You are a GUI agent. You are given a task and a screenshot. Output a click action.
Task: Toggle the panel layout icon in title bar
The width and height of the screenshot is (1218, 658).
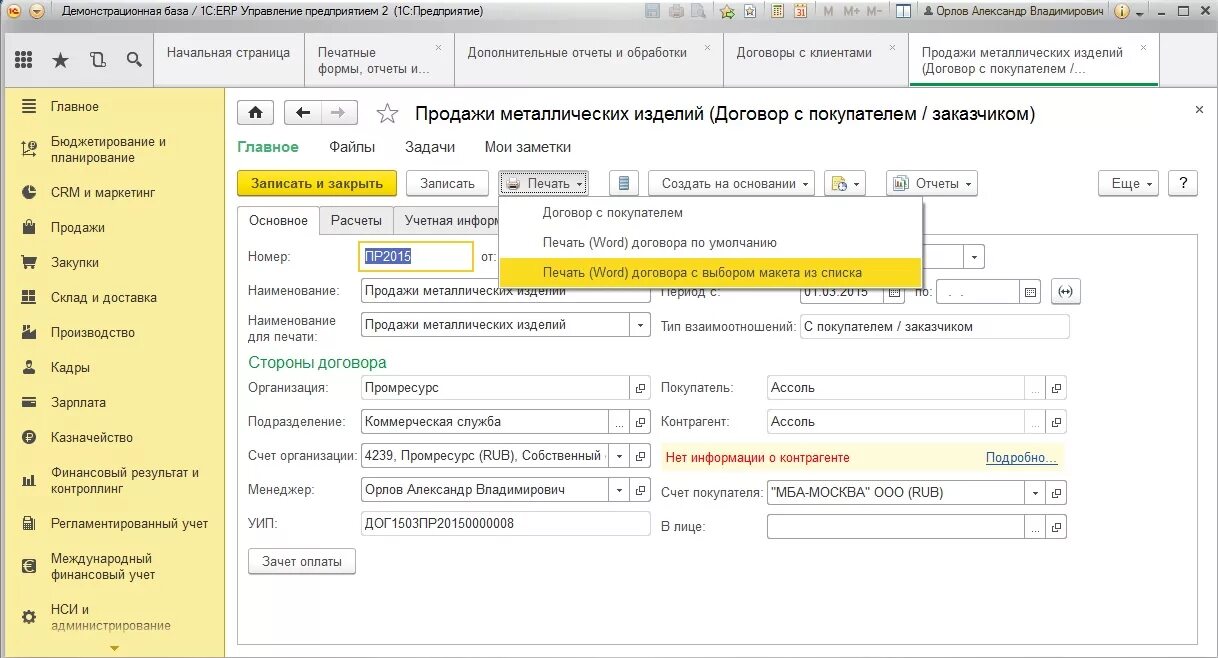tap(903, 12)
